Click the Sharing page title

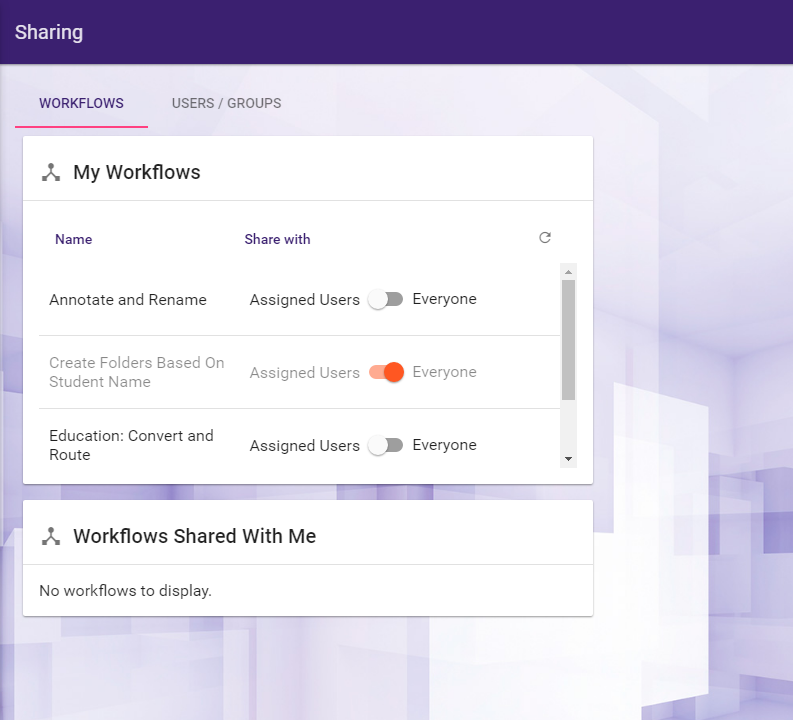click(49, 32)
